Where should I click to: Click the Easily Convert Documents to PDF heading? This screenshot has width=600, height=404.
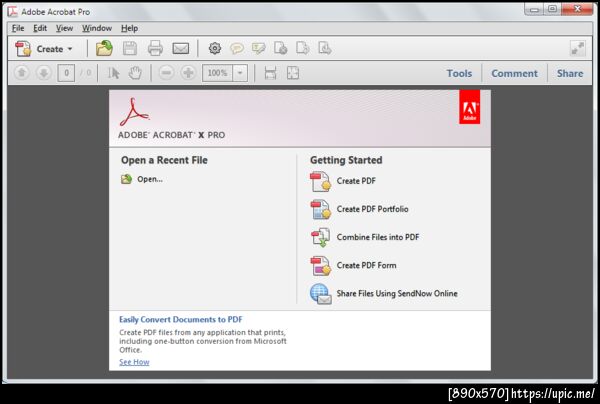(181, 319)
